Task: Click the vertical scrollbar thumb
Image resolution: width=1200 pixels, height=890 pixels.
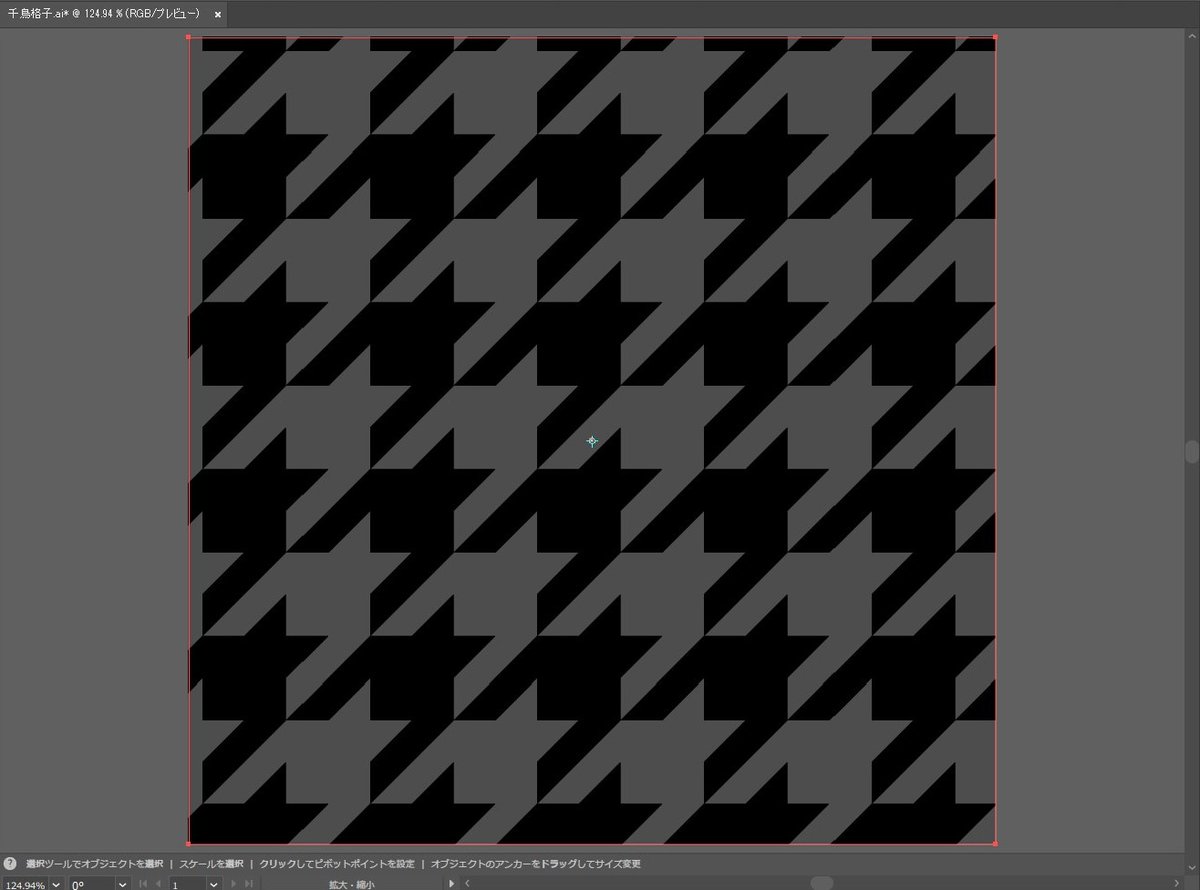Action: point(1192,450)
